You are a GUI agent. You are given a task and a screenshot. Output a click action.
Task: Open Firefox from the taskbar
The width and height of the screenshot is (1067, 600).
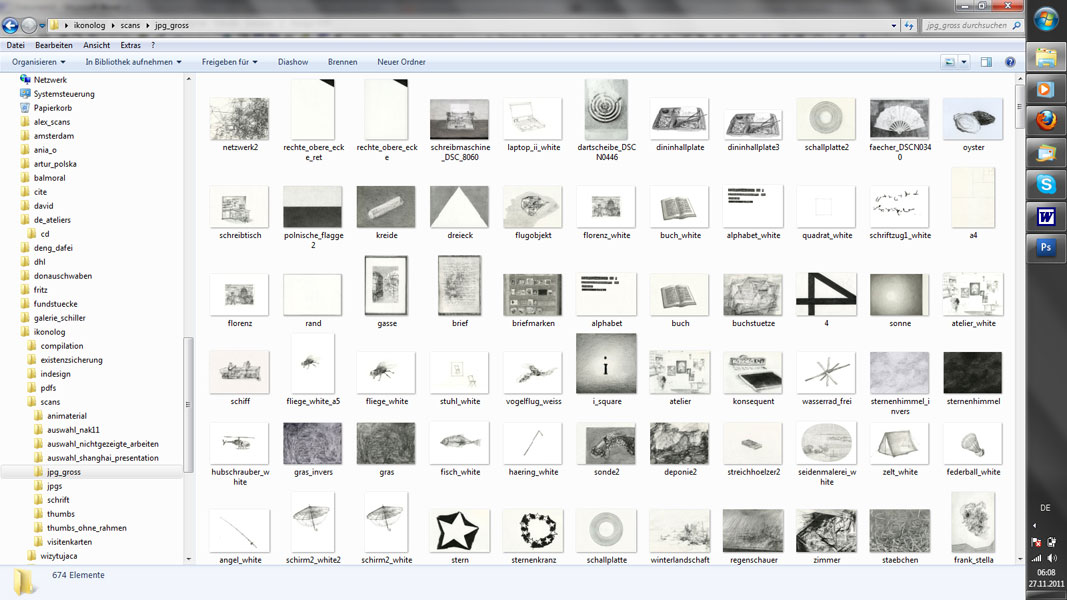pyautogui.click(x=1046, y=121)
